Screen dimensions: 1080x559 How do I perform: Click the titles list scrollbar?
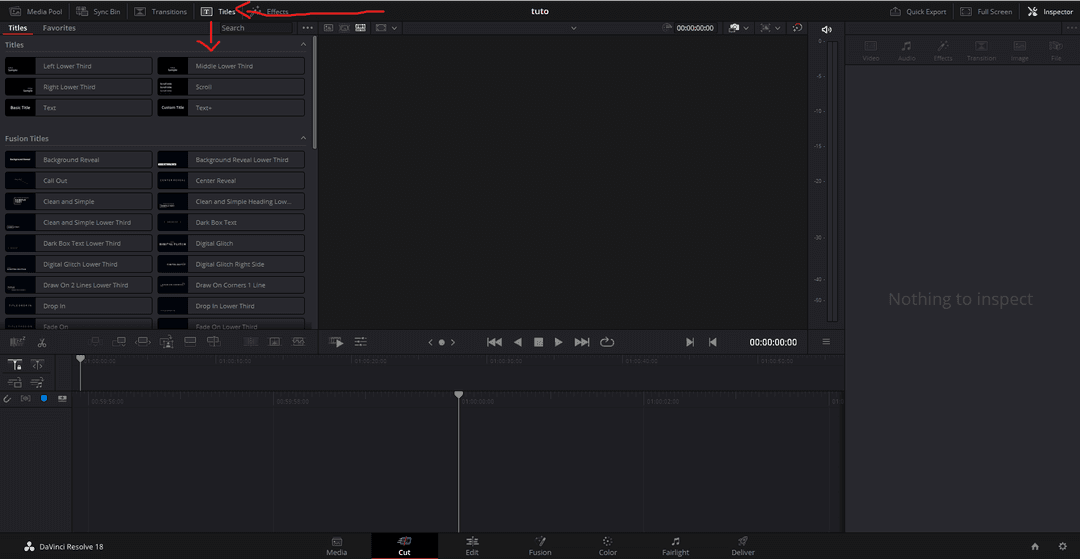point(315,92)
